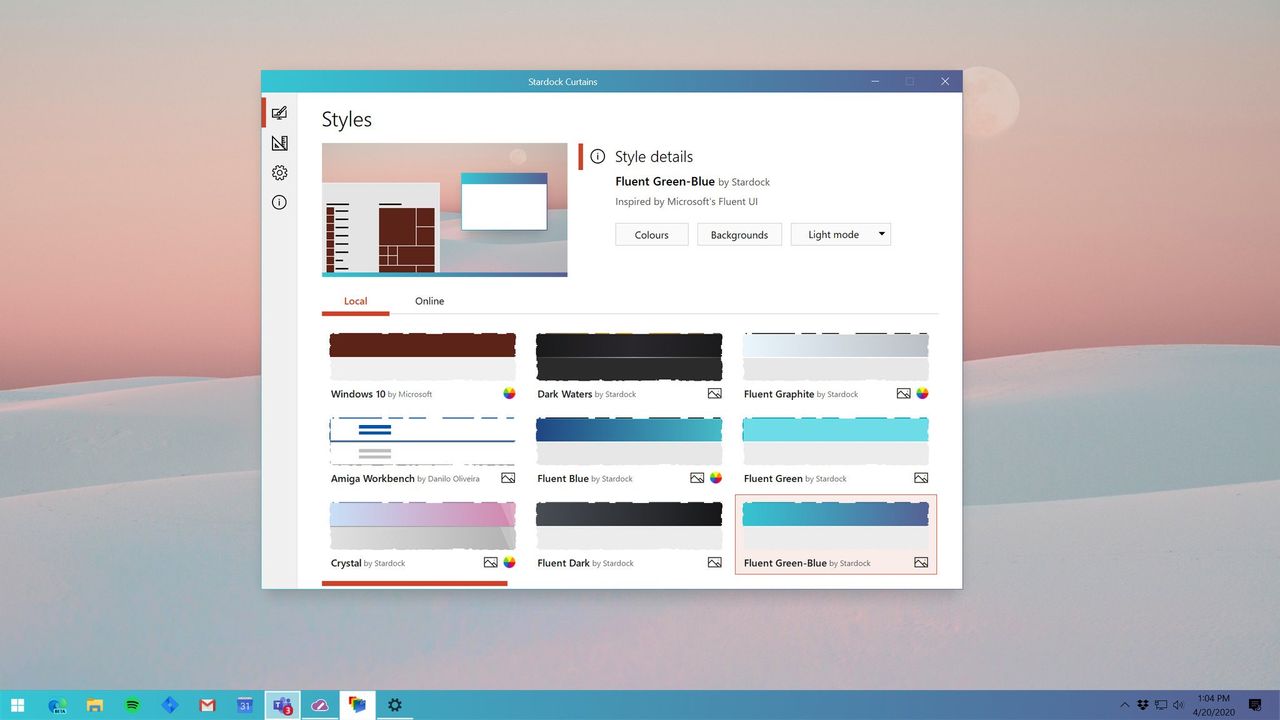Select the Fluent Green style card

[835, 450]
